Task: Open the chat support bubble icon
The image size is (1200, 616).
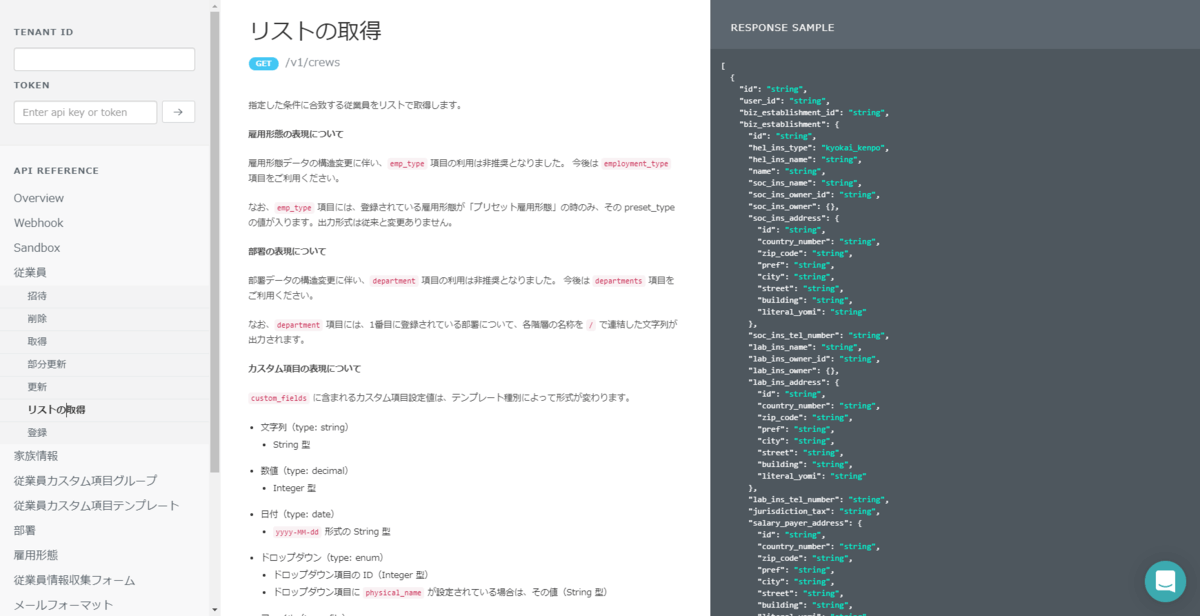Action: [x=1165, y=581]
